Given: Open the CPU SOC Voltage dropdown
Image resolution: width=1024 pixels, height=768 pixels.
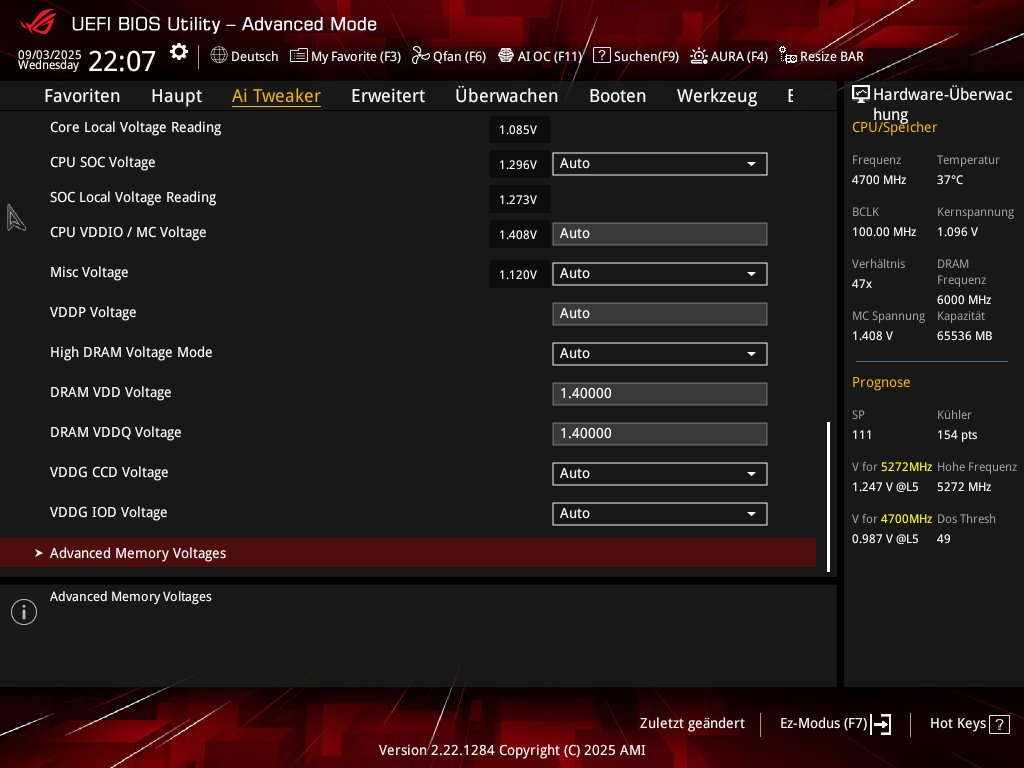Looking at the screenshot, I should tap(660, 164).
